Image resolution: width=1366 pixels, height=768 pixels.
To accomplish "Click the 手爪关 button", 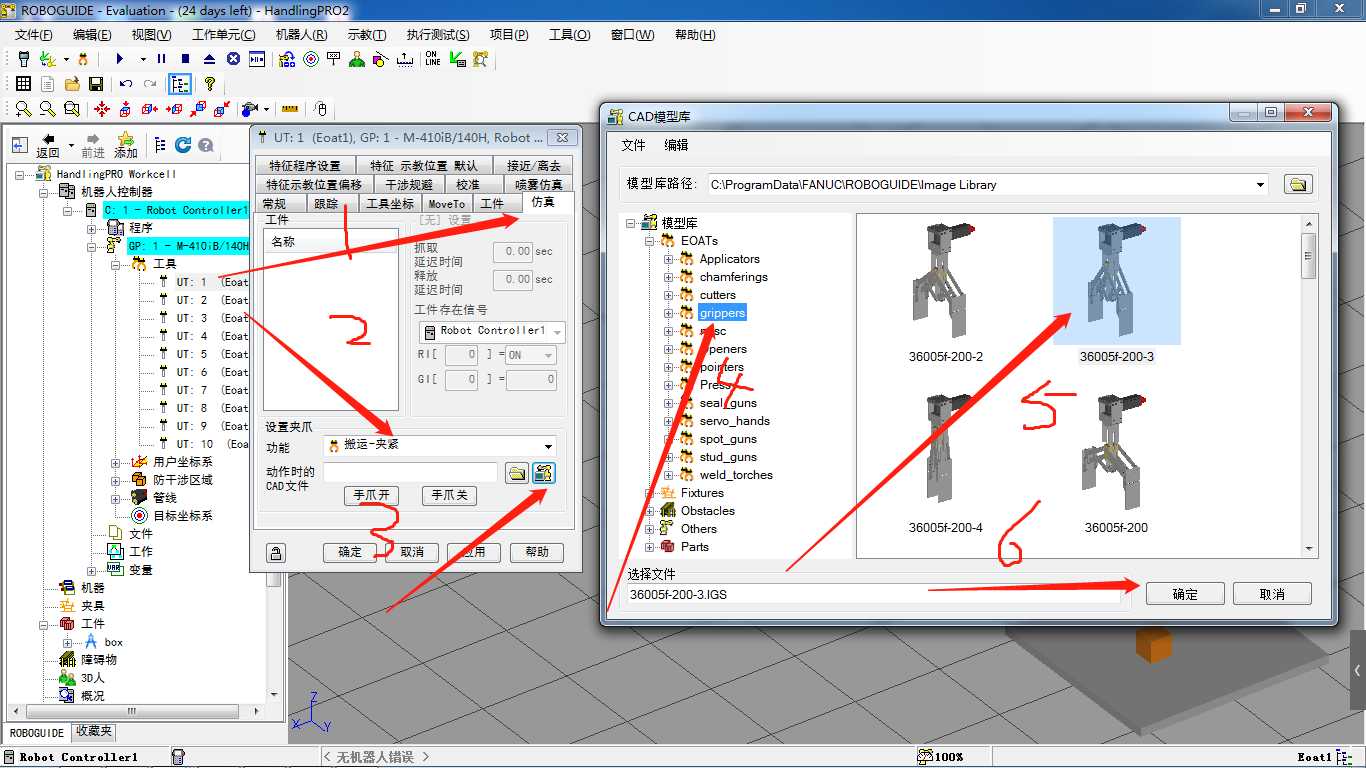I will click(448, 495).
